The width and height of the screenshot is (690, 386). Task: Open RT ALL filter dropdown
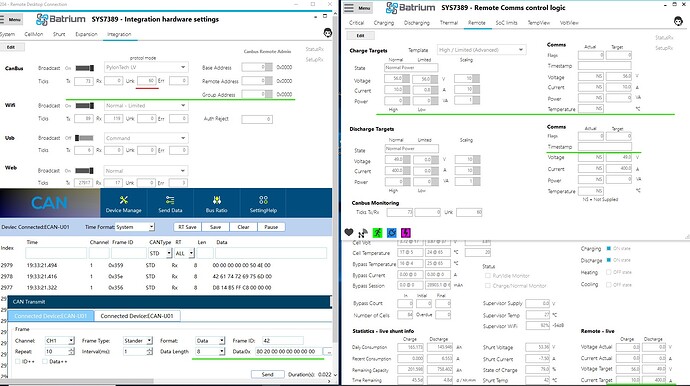point(184,253)
